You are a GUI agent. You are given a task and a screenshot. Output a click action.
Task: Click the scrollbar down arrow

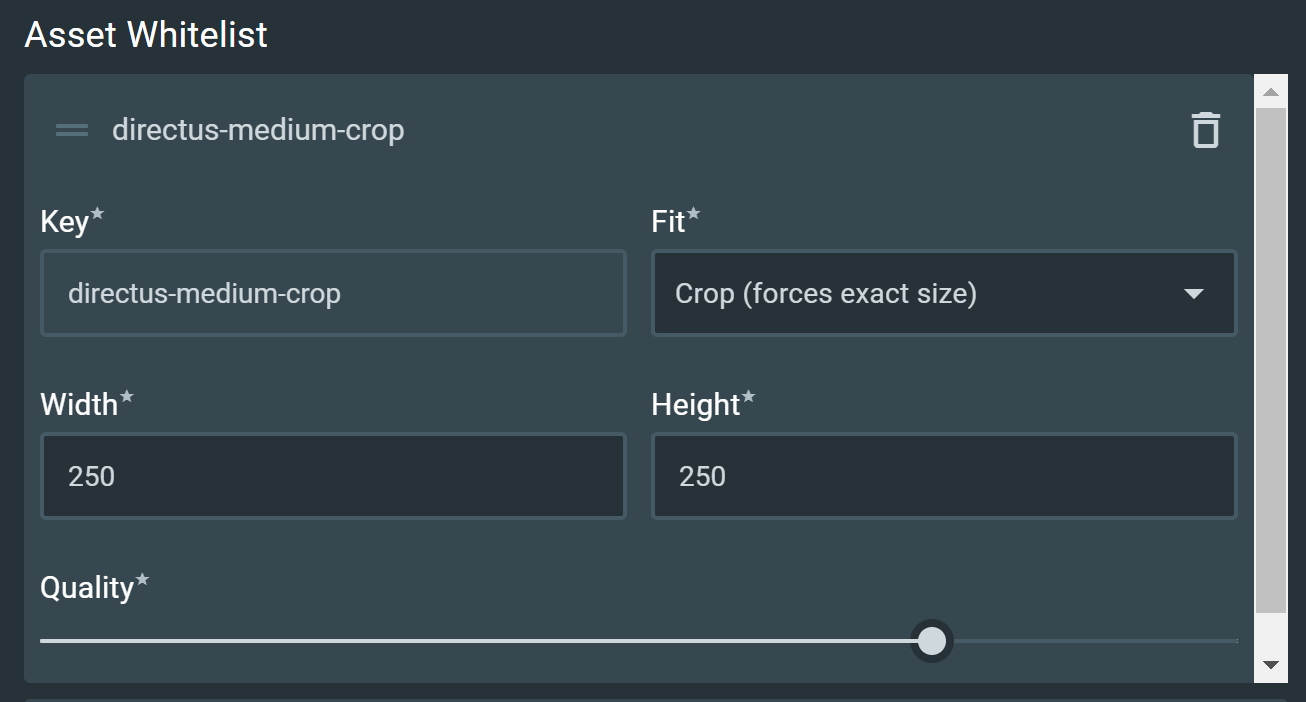coord(1271,665)
